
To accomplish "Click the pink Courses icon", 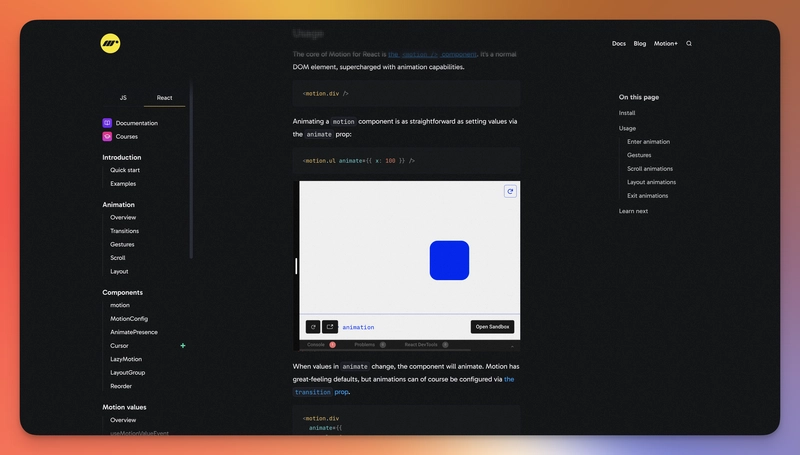I will click(x=107, y=136).
